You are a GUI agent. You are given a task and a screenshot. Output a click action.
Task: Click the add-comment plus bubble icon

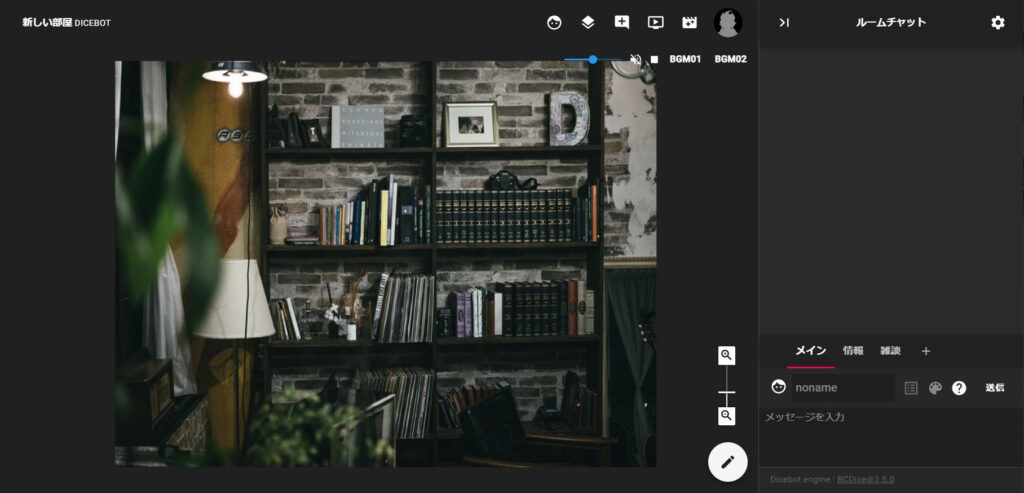(x=622, y=22)
